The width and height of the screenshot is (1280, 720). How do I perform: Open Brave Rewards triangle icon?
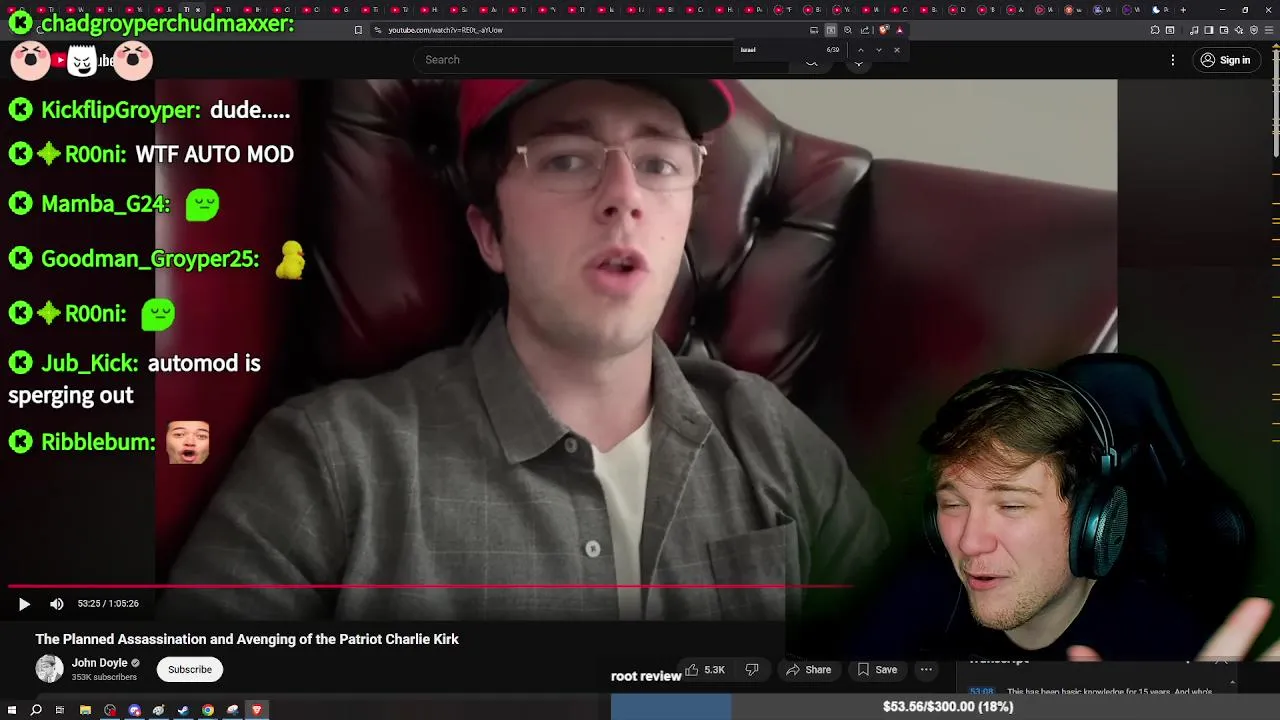point(900,30)
